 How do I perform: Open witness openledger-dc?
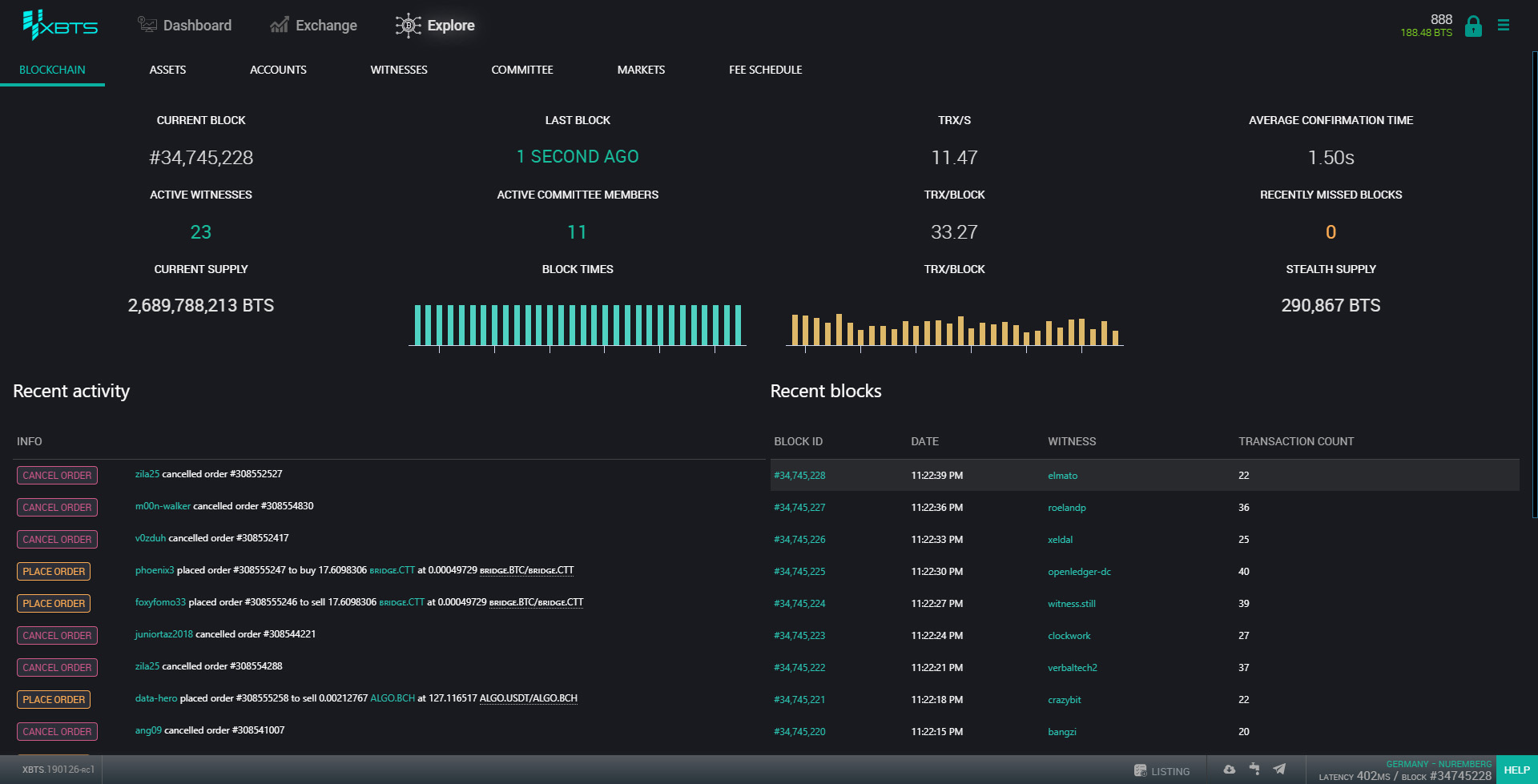tap(1079, 571)
